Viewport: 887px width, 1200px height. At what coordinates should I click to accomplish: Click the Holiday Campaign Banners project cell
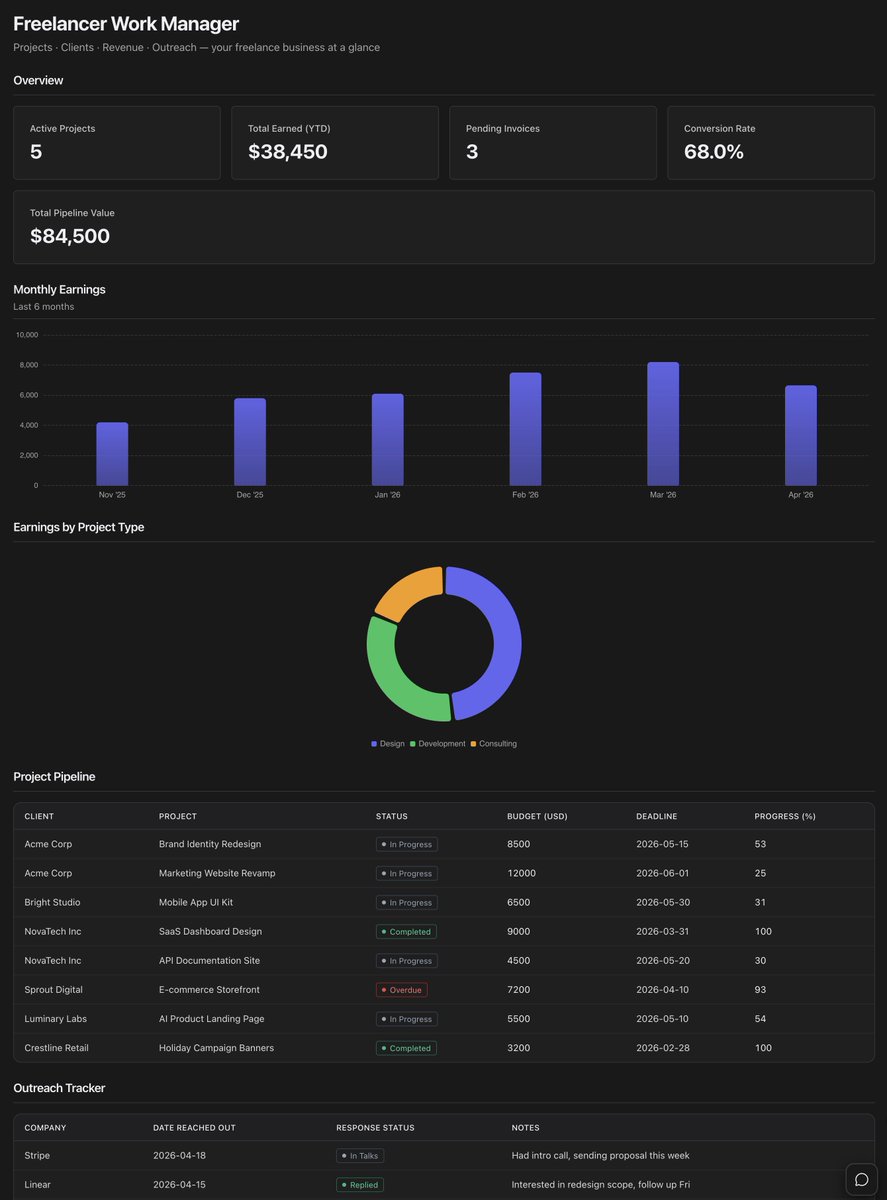click(x=216, y=1048)
